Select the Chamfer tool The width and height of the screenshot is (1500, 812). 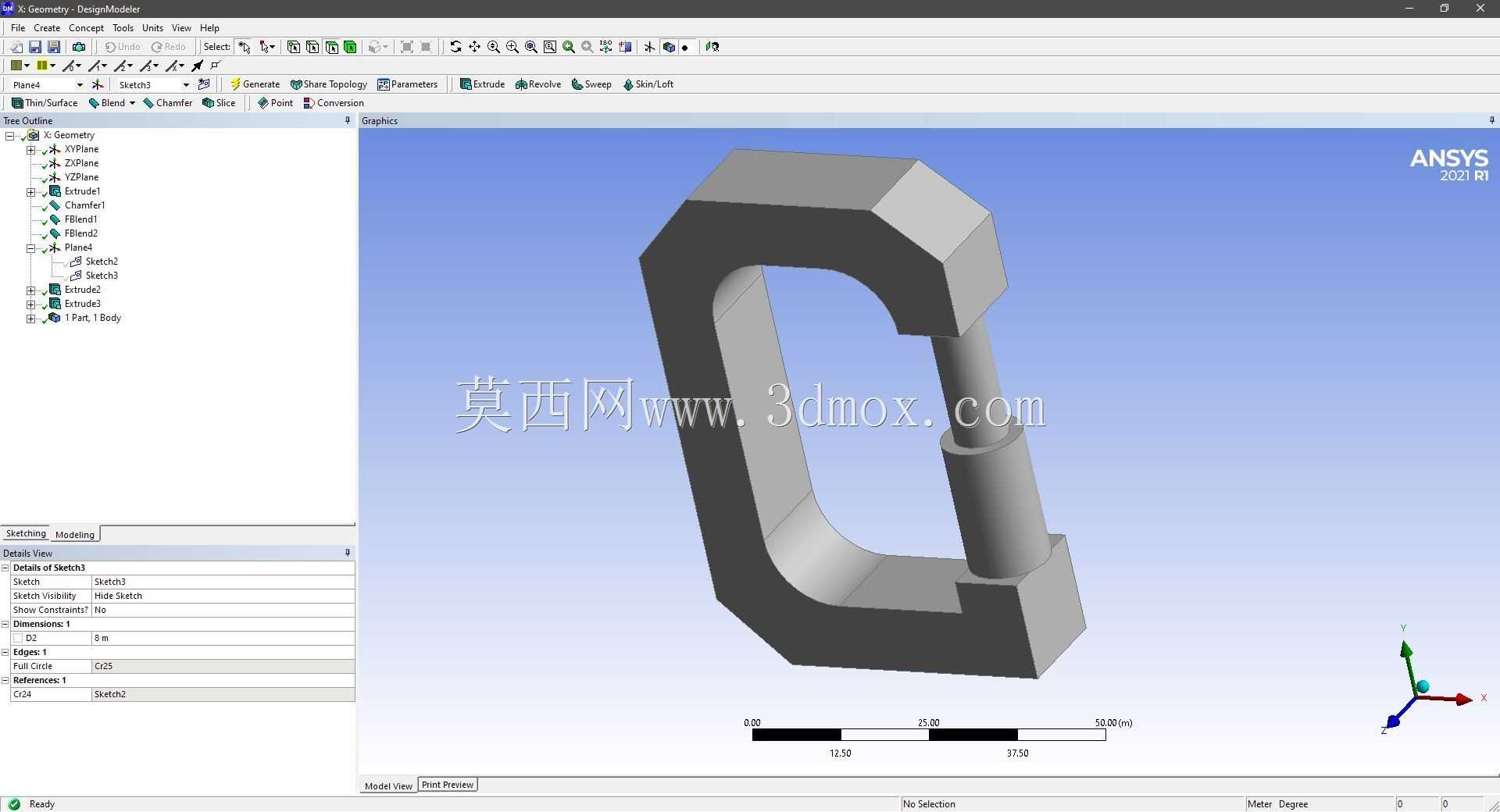coord(167,103)
